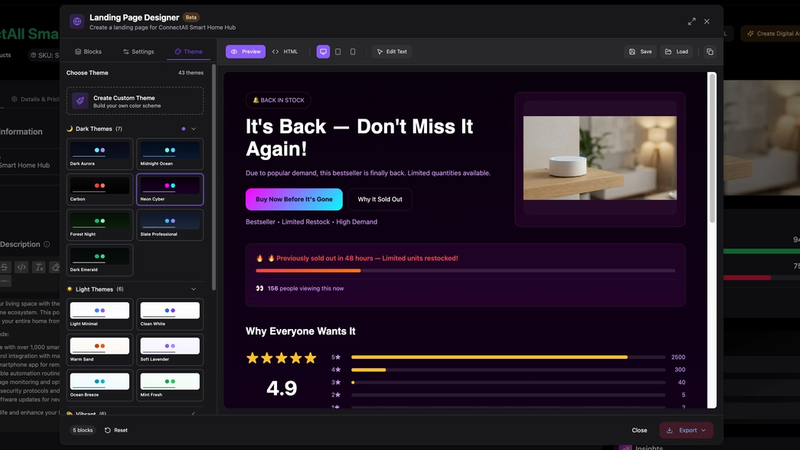800x450 pixels.
Task: Select the Theme tab
Action: pos(189,52)
